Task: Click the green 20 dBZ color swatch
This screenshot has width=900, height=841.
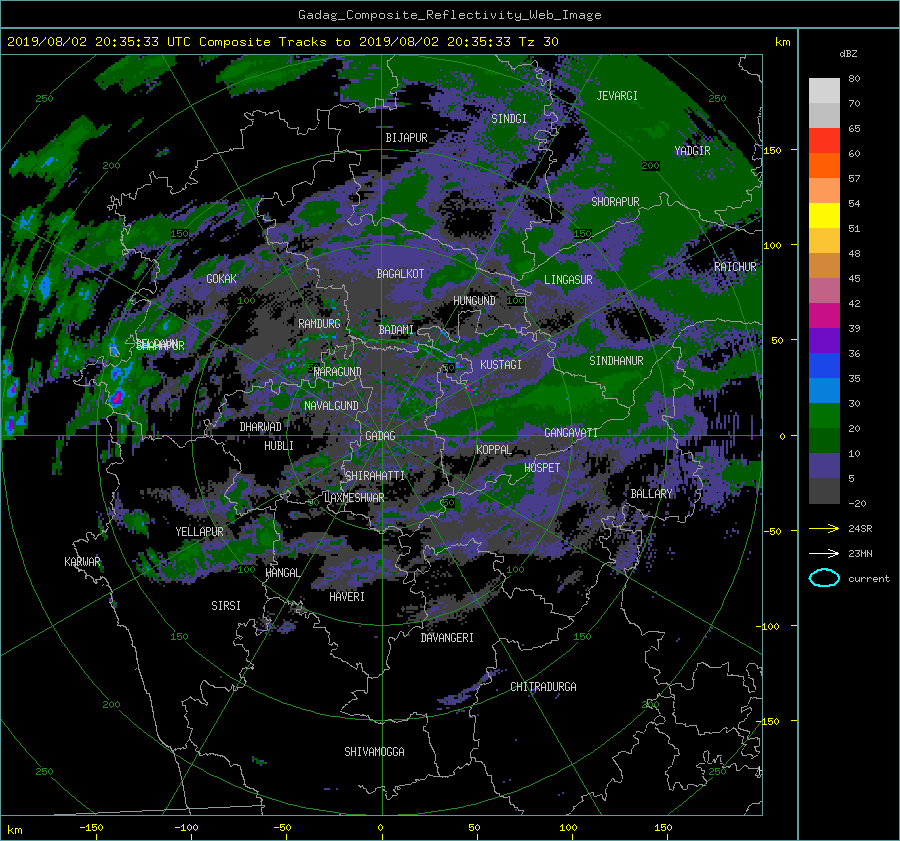Action: pos(824,415)
